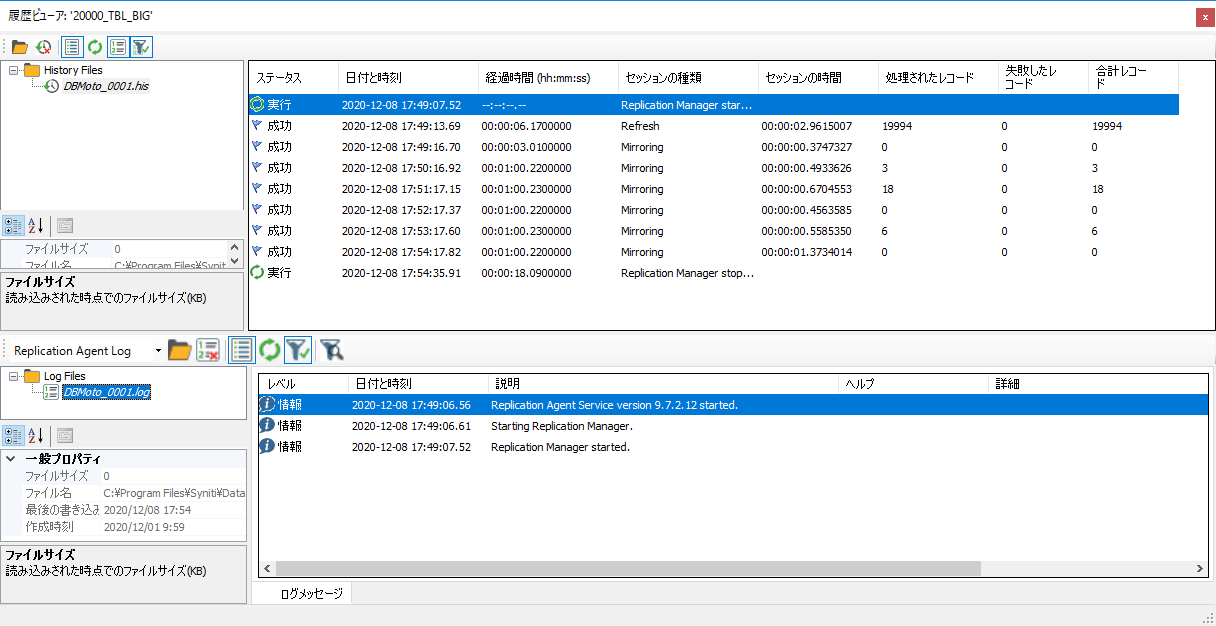
Task: Select the lower ファイル名 property row
Action: point(124,493)
